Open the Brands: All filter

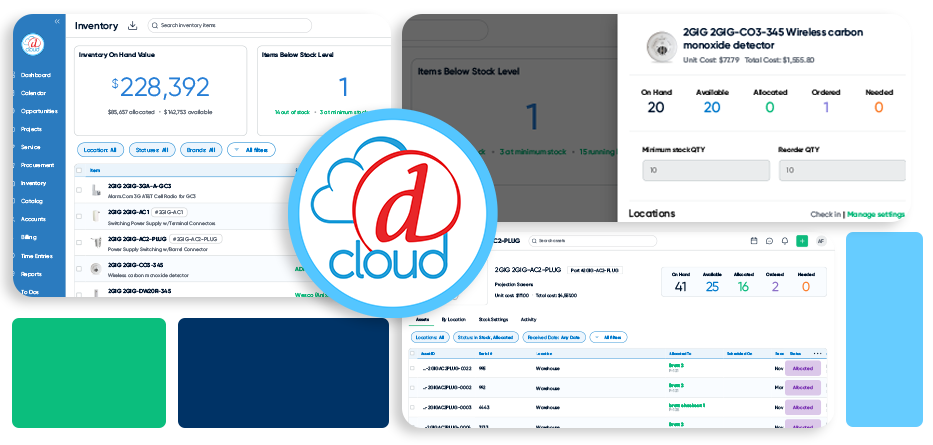click(x=201, y=150)
